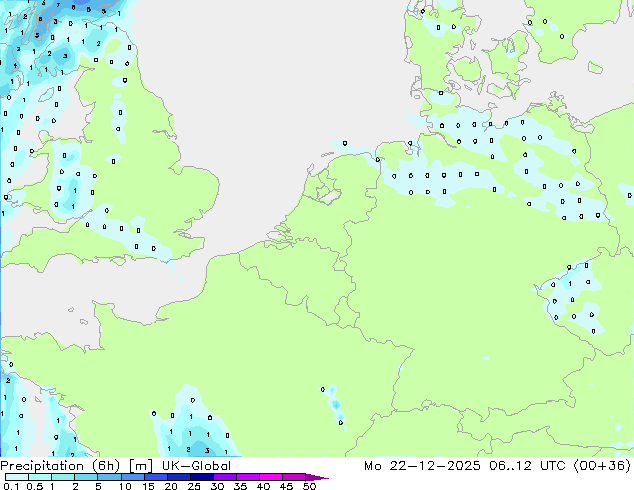The image size is (634, 490).
Task: Pick the legend swatch between 15 and 20
Action: (x=155, y=477)
